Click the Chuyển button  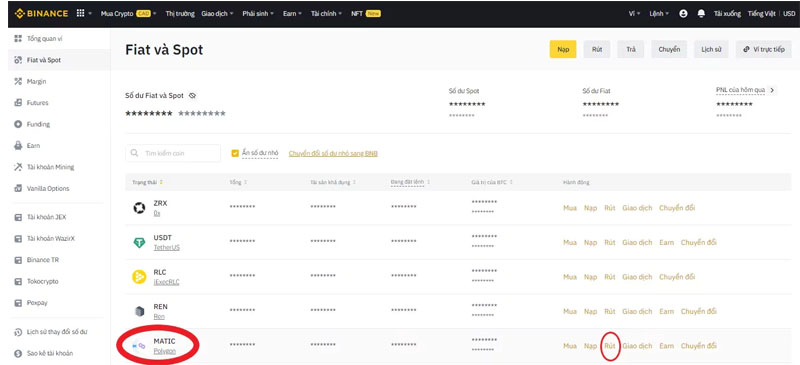(x=669, y=50)
